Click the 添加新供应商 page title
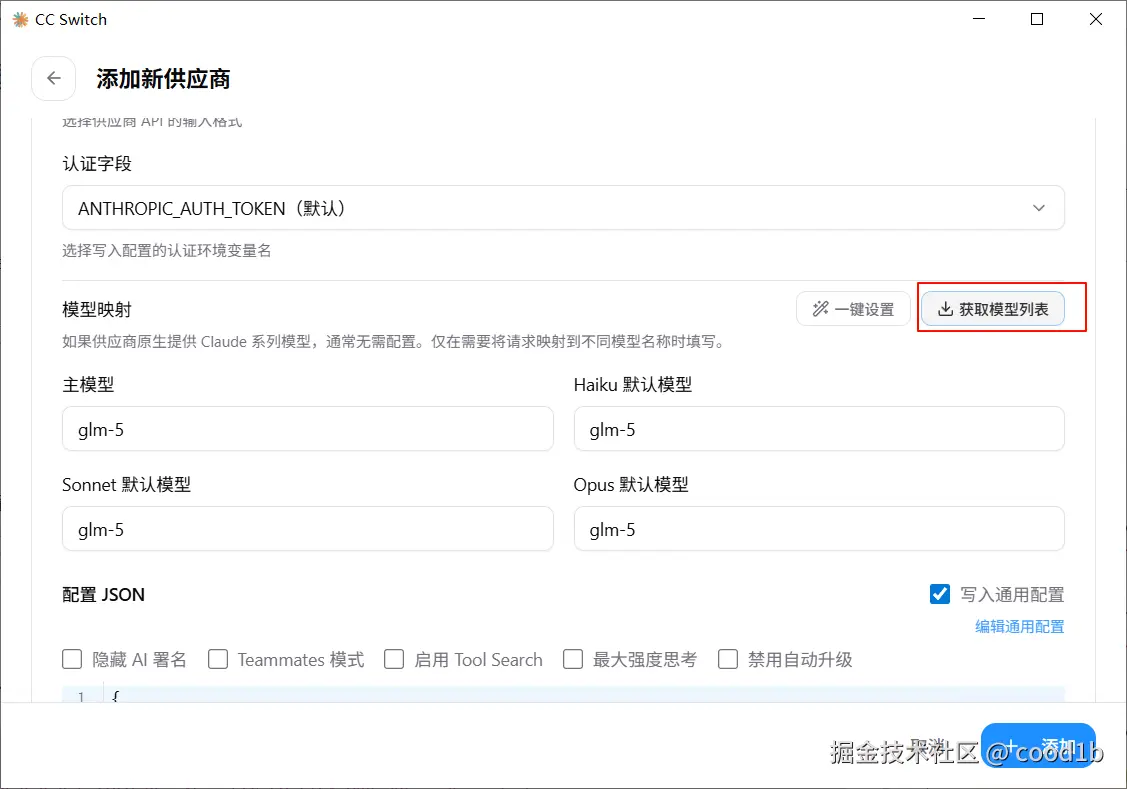This screenshot has height=789, width=1127. (x=163, y=79)
